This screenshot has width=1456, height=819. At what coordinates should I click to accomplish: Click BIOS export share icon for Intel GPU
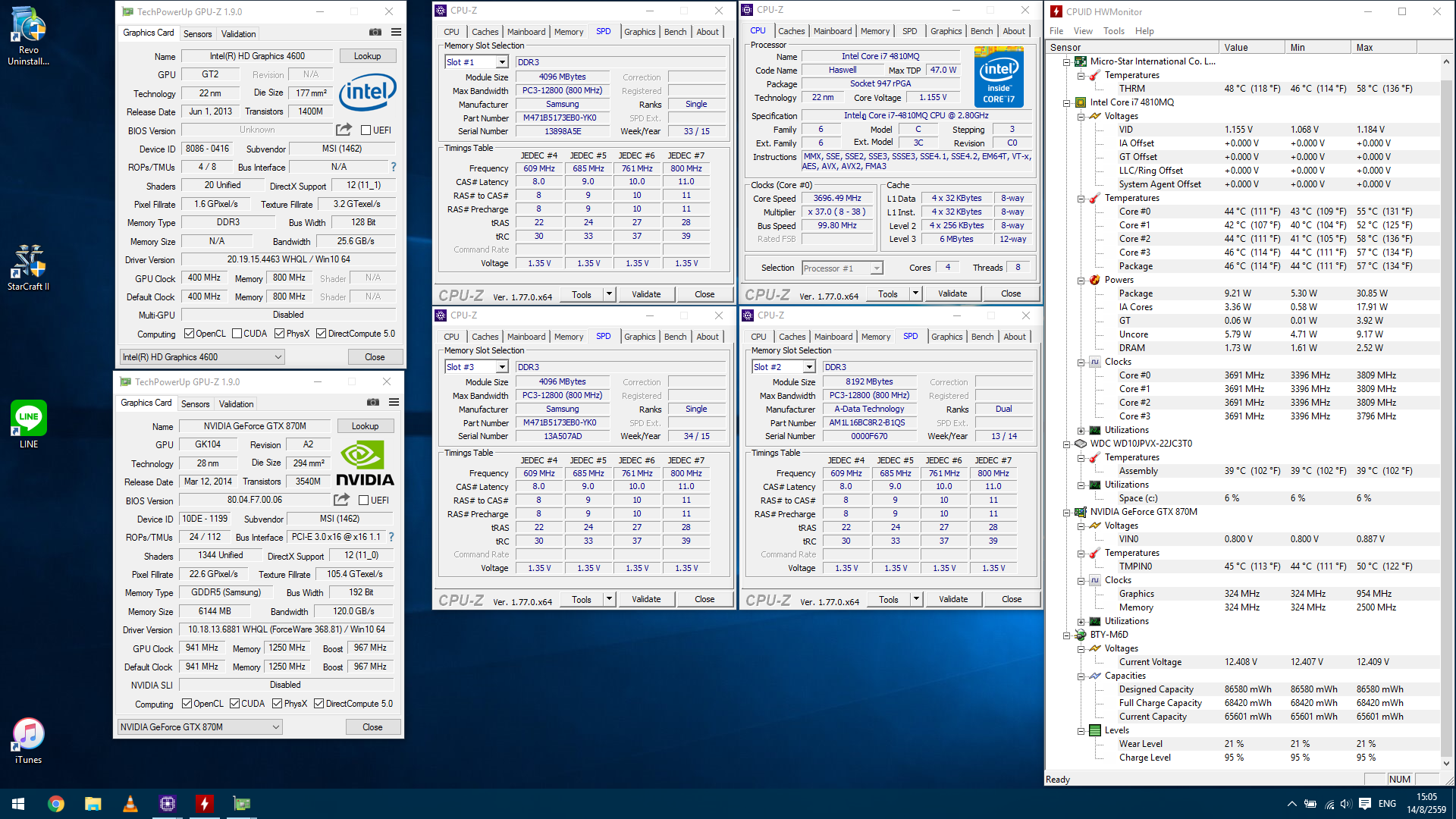coord(344,130)
